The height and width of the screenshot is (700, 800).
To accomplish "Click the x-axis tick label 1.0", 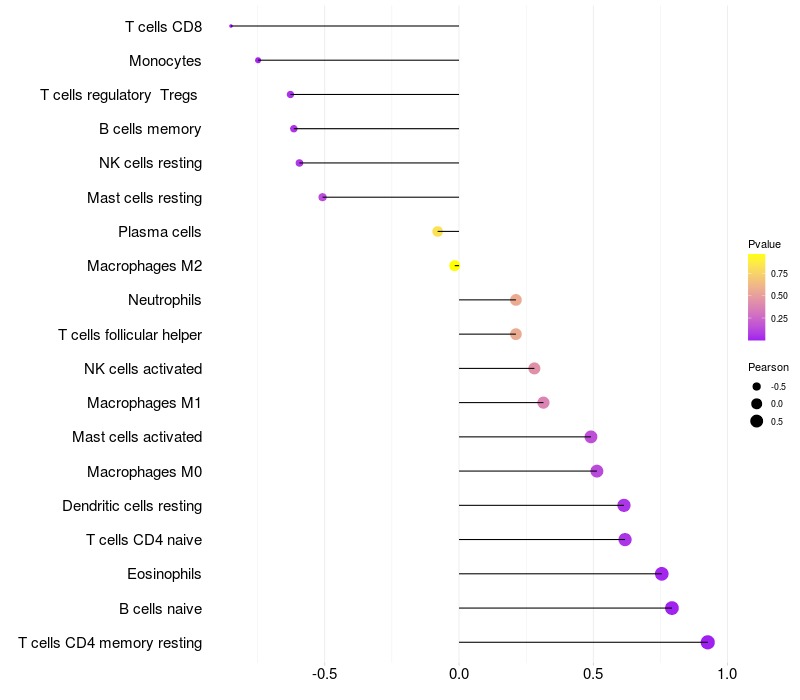I will click(727, 674).
